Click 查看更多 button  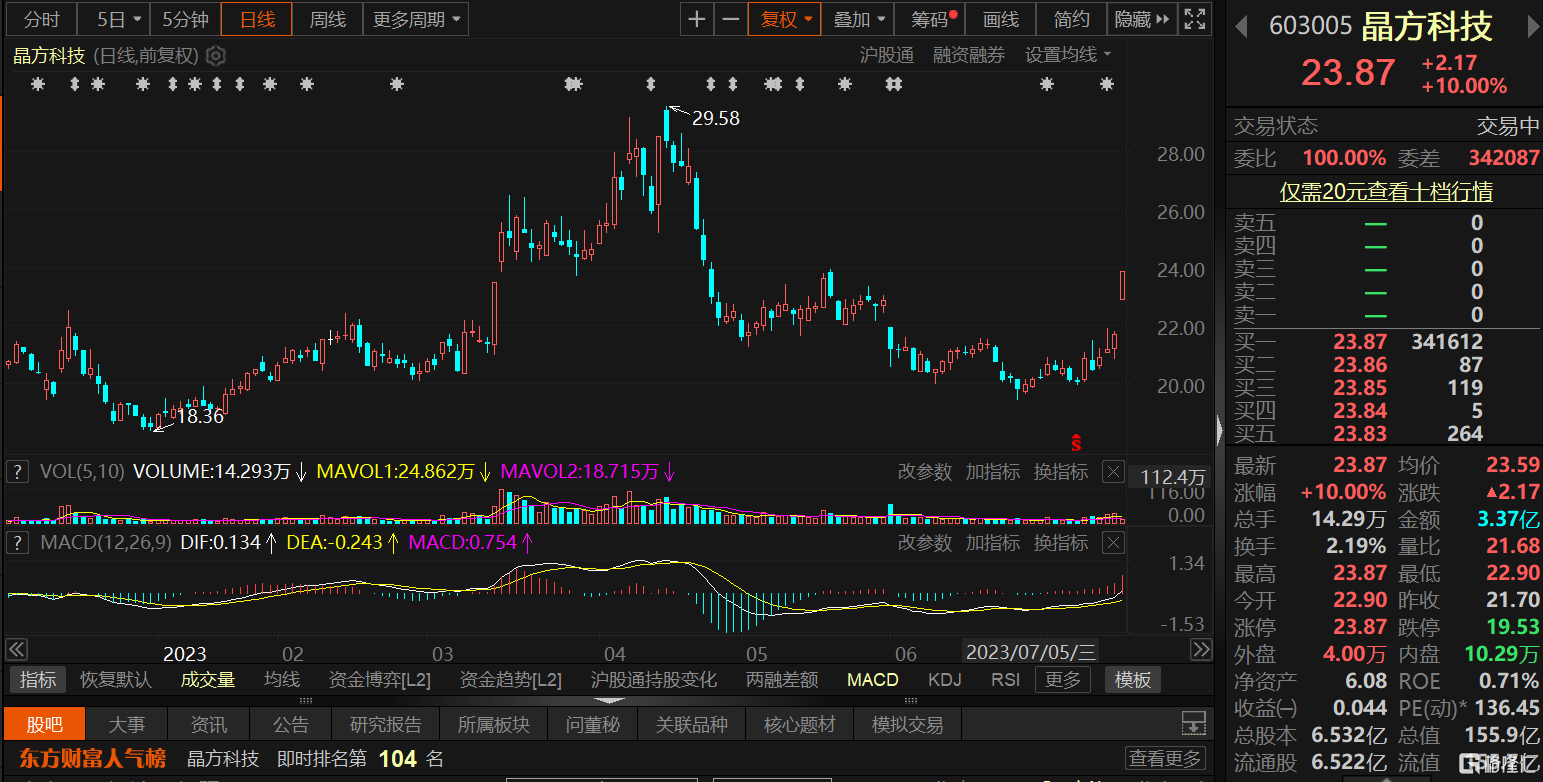click(x=1165, y=758)
